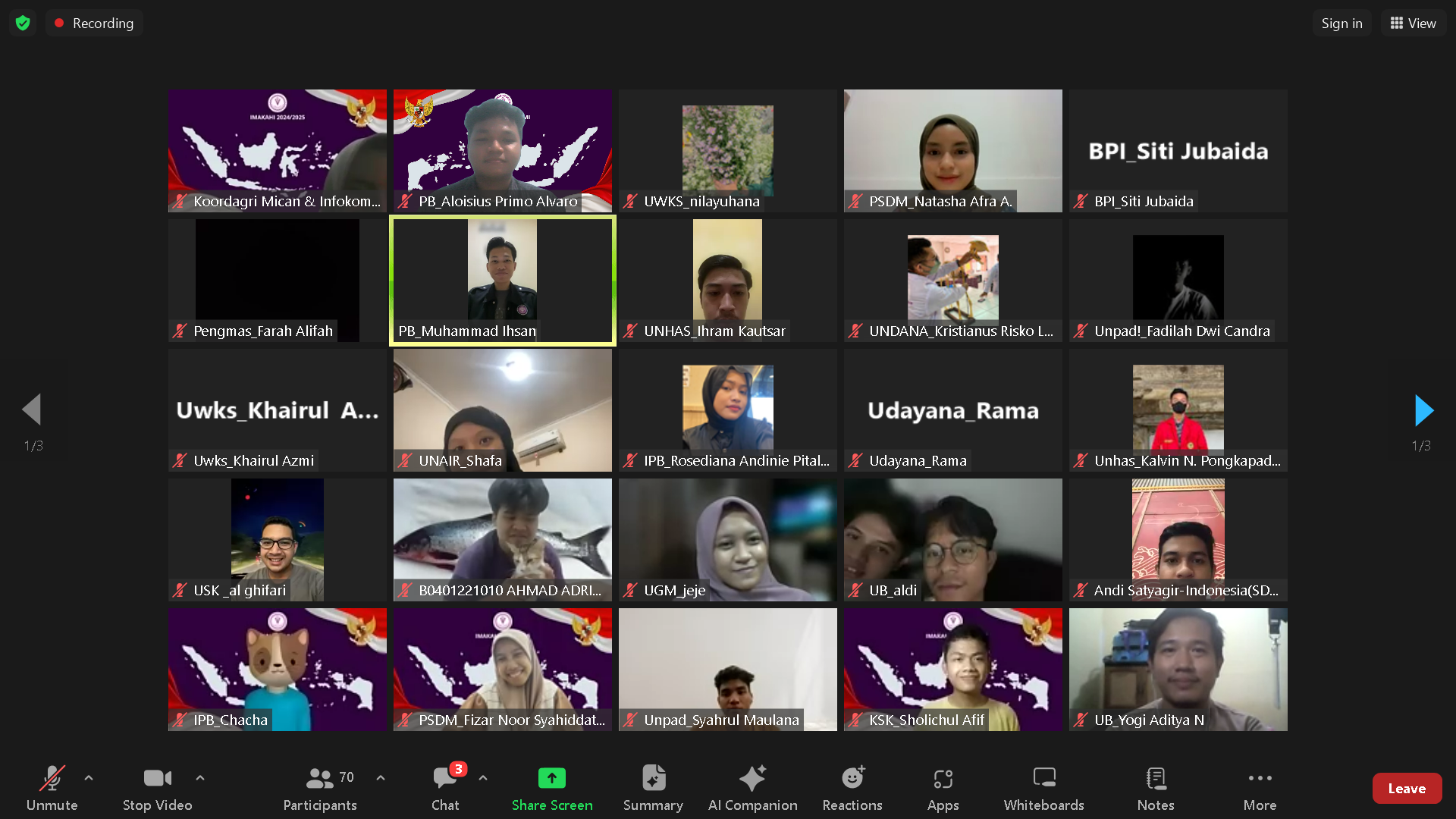Open the View layout menu
The image size is (1456, 819).
pos(1413,23)
